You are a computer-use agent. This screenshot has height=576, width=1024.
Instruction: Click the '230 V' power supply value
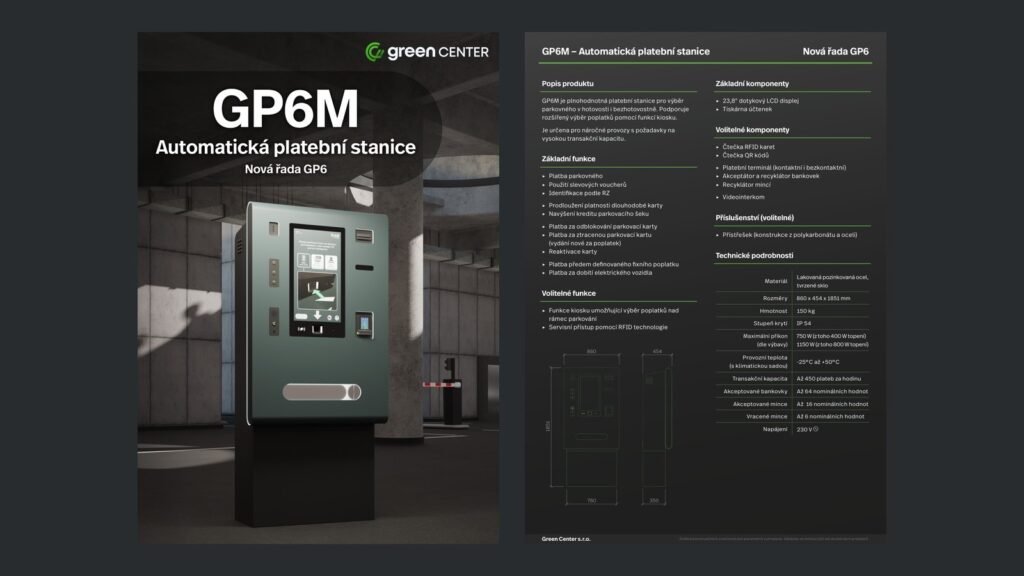(807, 429)
